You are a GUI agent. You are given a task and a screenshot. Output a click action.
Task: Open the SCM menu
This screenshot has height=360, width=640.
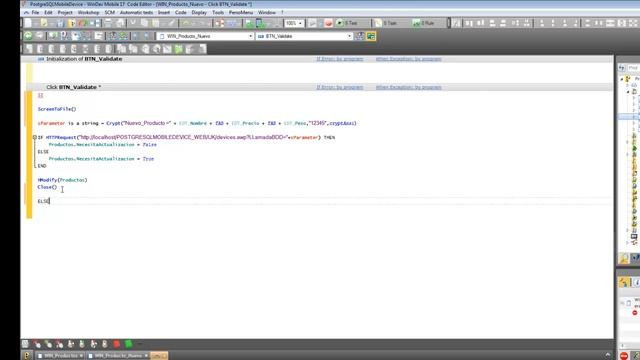(109, 13)
